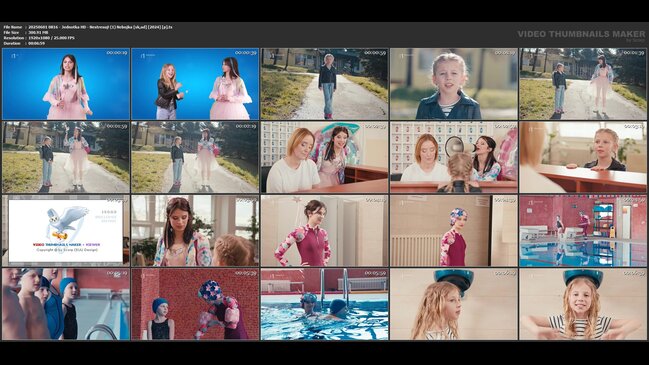Open thumbnail of woman in swimsuit with star wand
This screenshot has height=365, width=649.
(324, 231)
